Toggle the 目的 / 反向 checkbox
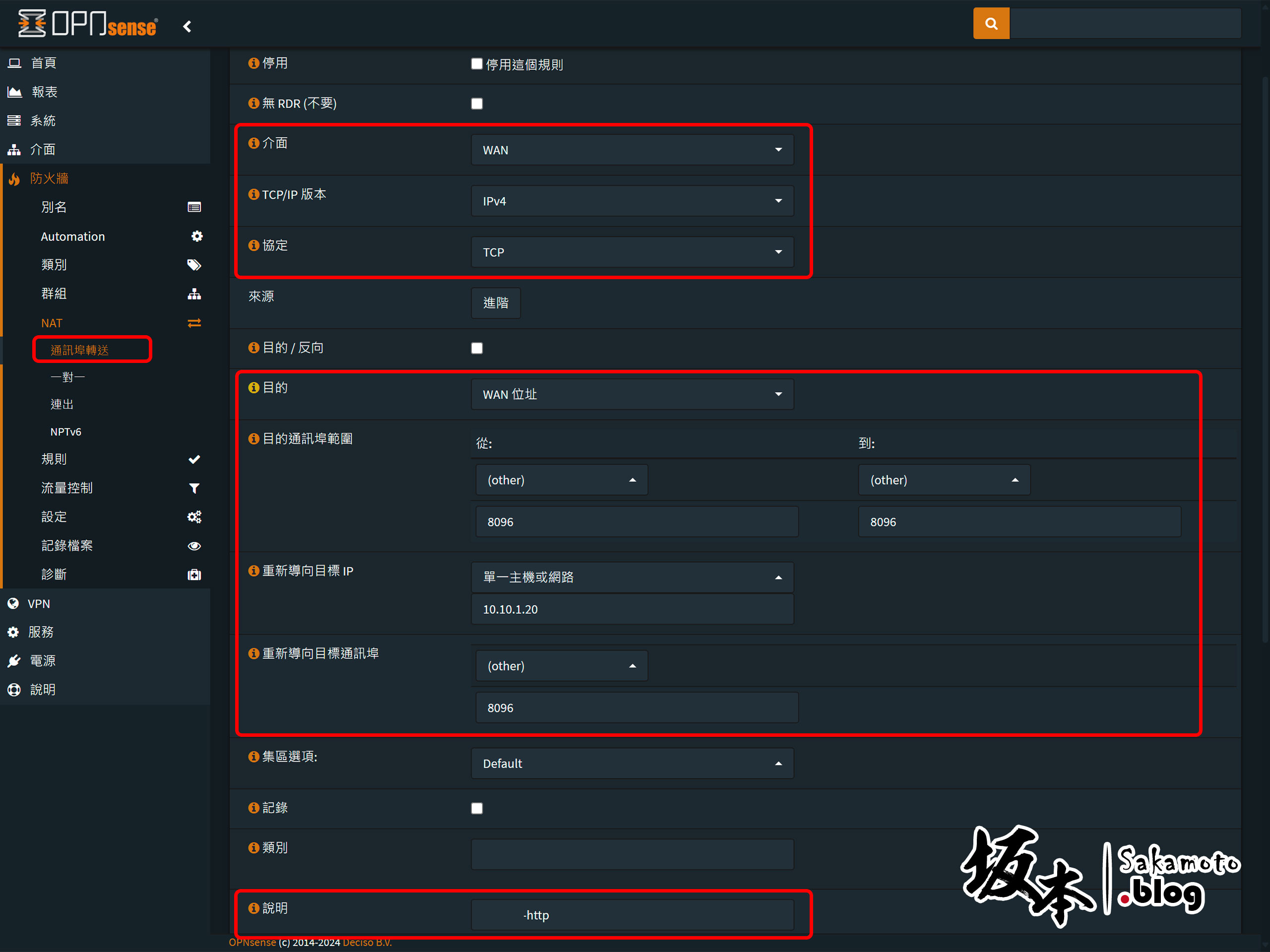Viewport: 1270px width, 952px height. [x=477, y=348]
